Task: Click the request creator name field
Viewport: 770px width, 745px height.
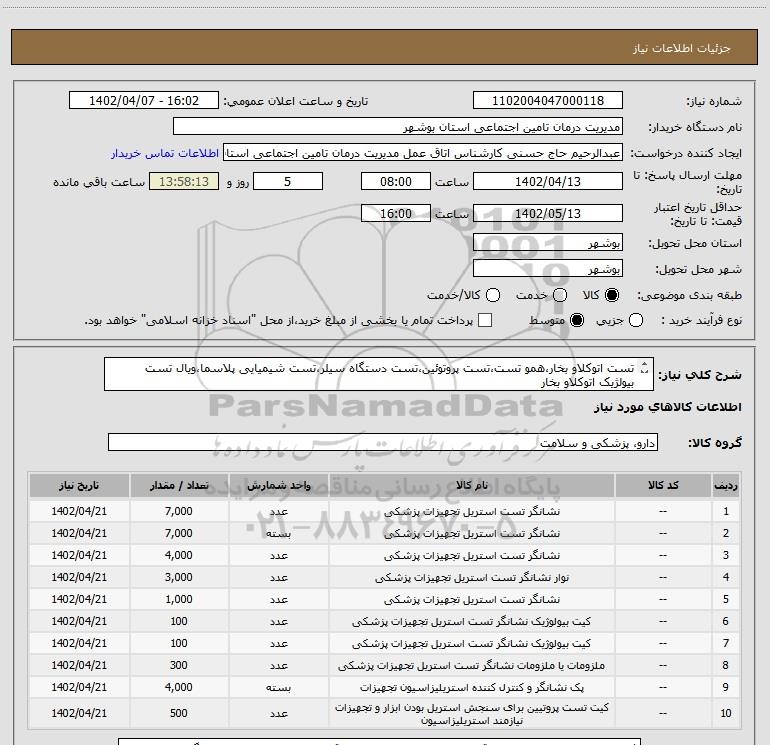Action: pos(423,153)
